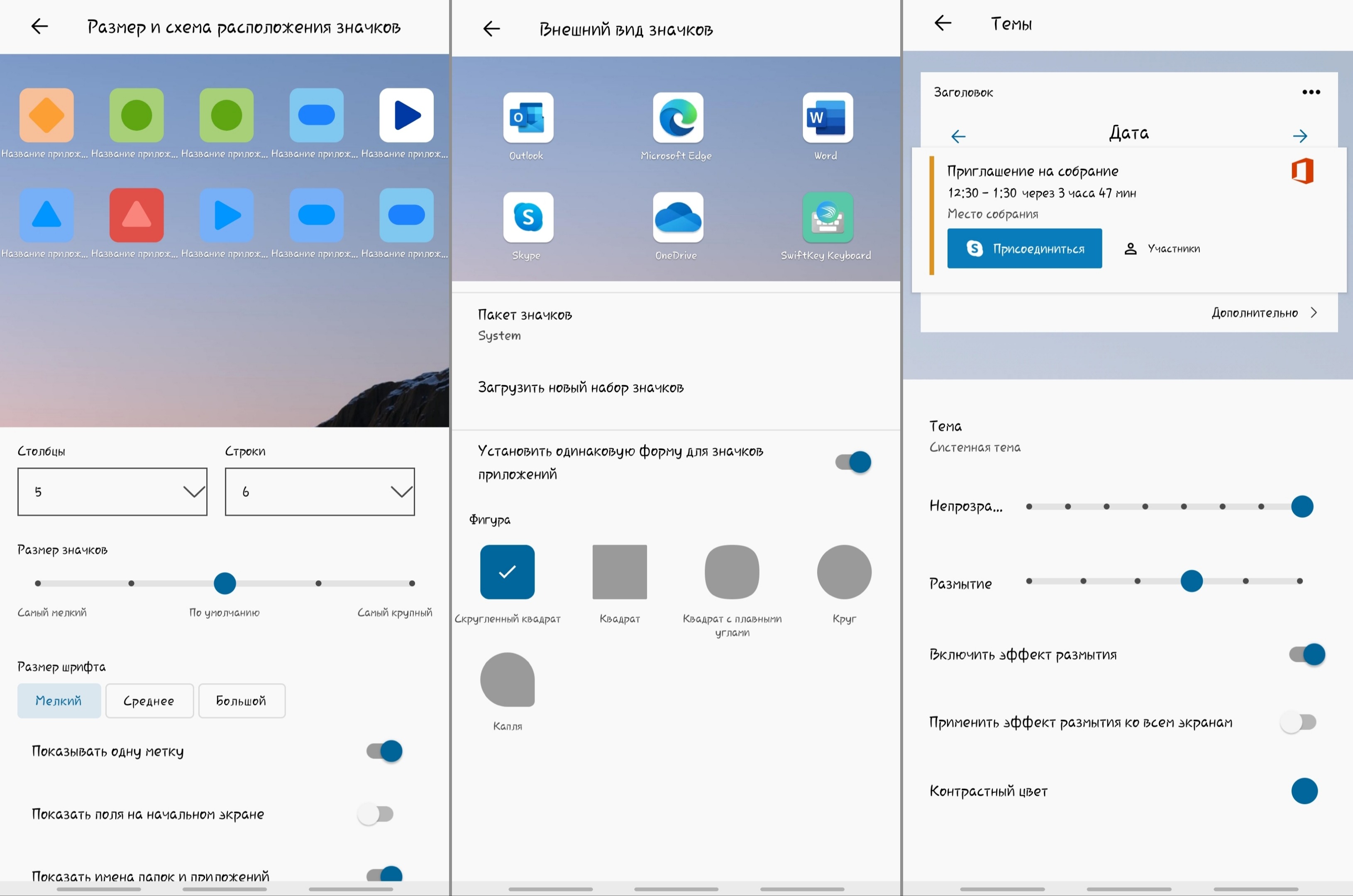Open the three-dot menu next to Заголовок

(1311, 92)
